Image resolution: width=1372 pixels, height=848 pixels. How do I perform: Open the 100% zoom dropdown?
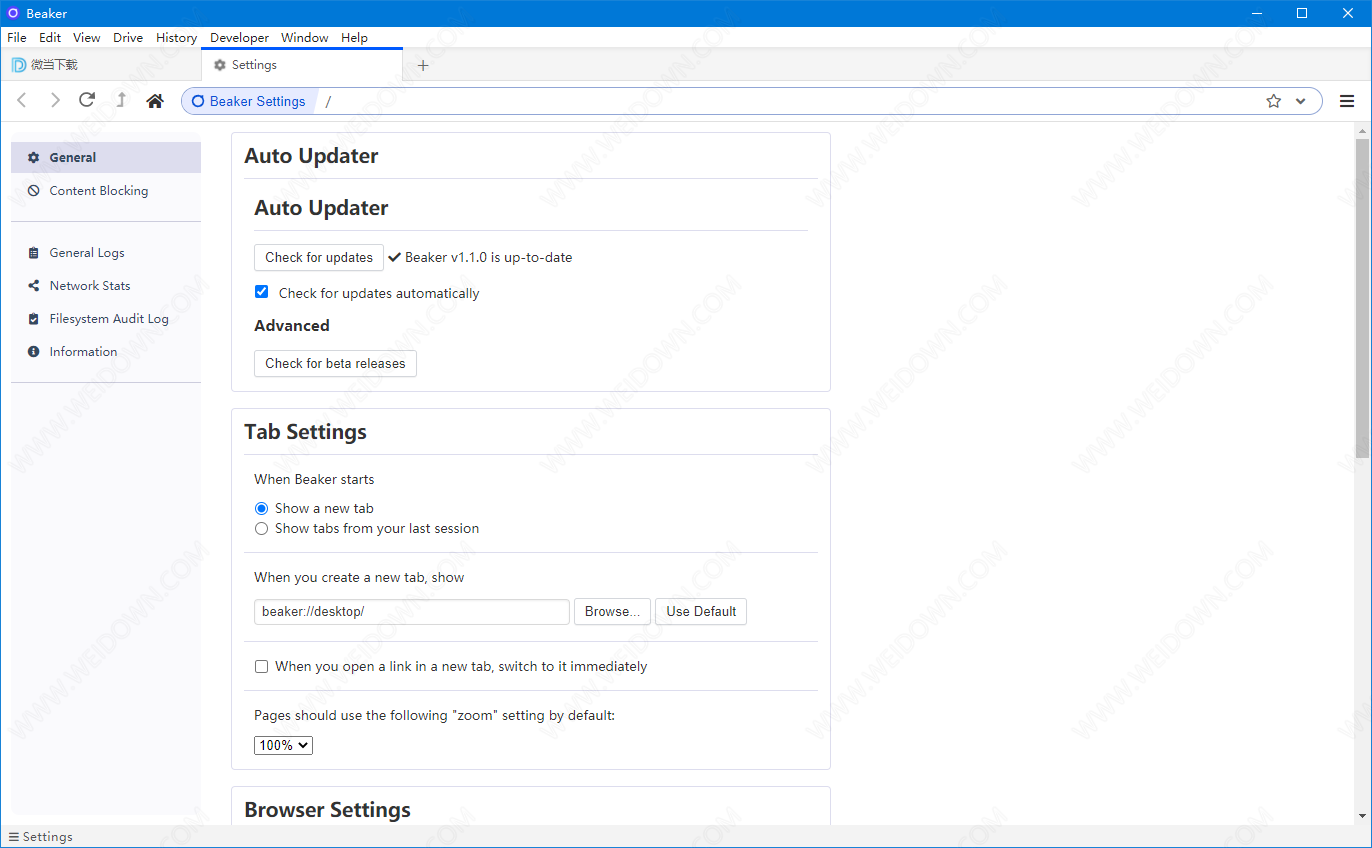click(x=283, y=745)
